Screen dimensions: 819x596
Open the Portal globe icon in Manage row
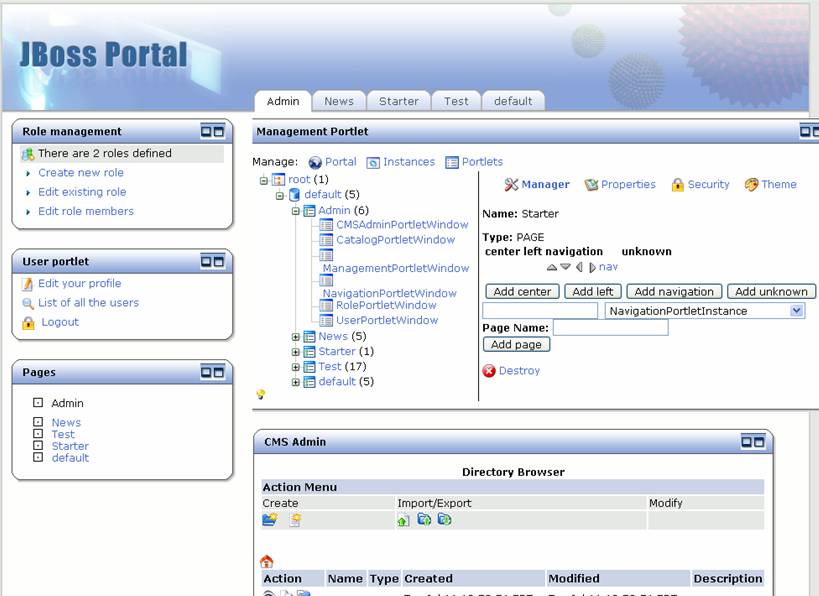point(315,162)
